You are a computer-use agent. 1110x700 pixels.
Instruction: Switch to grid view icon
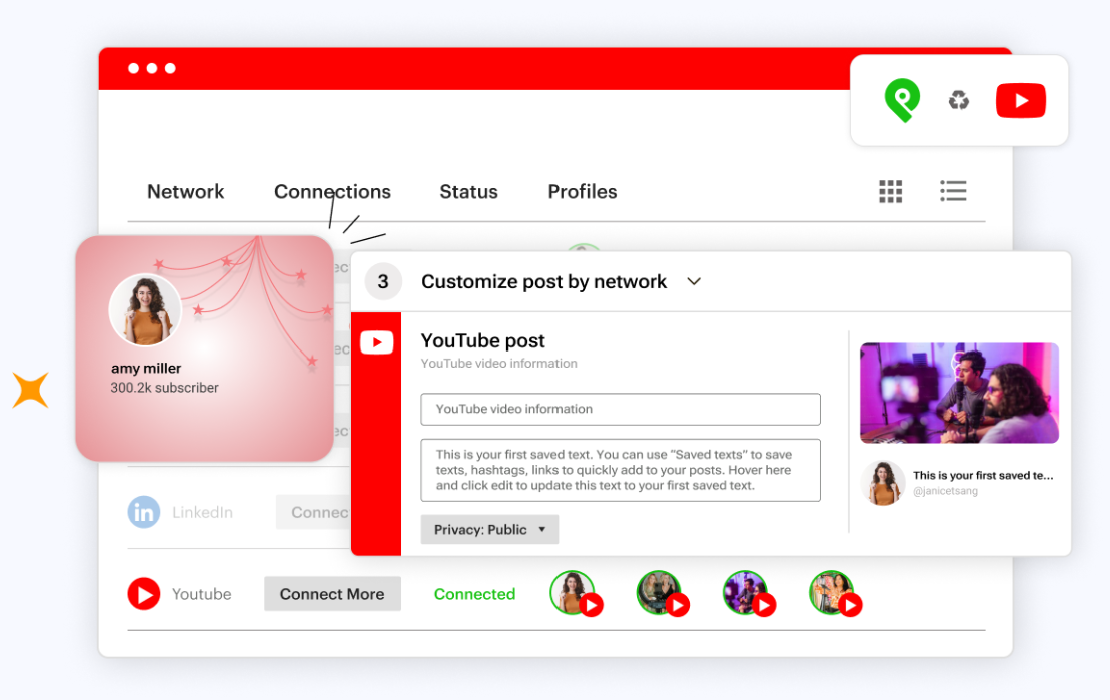point(891,191)
